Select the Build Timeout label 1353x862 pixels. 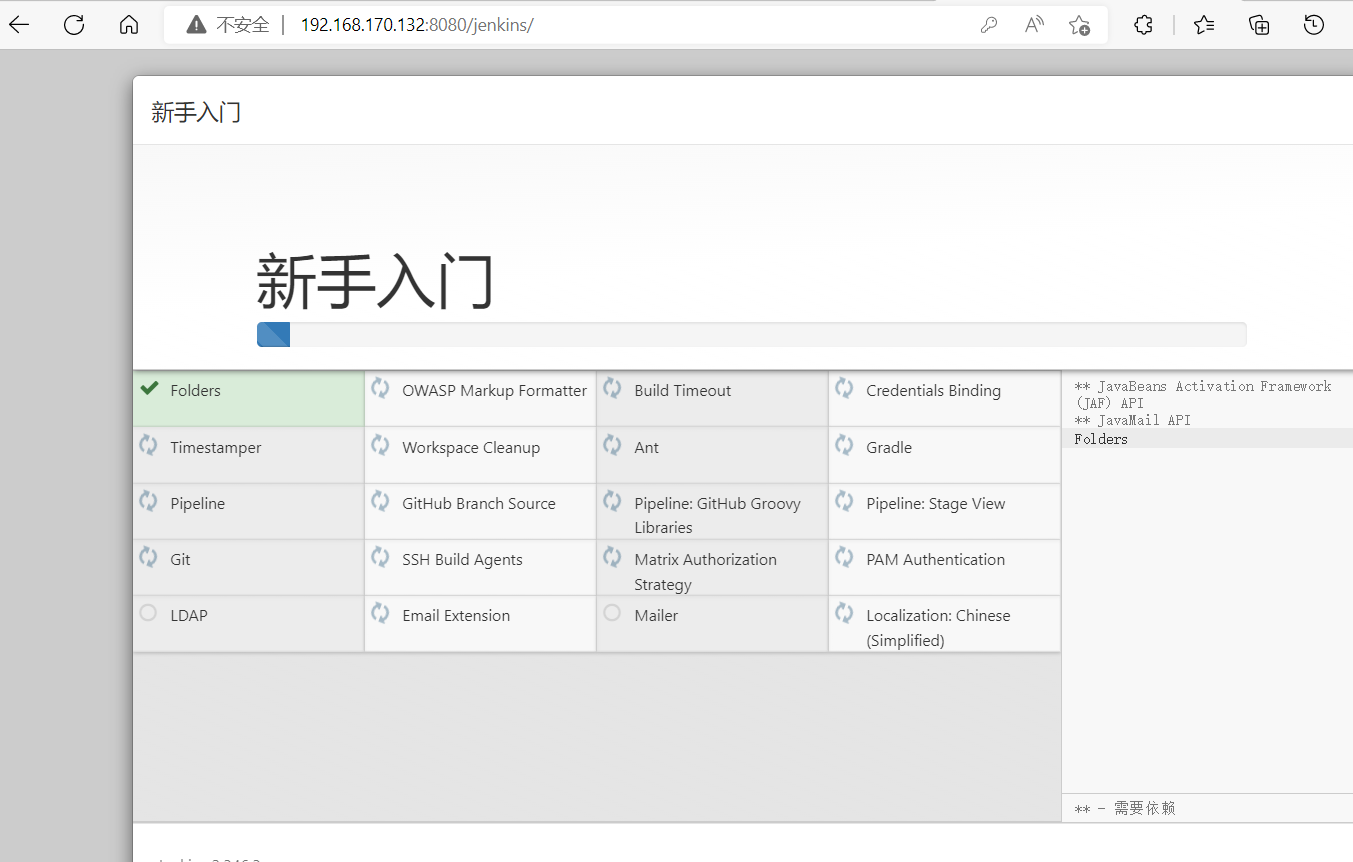pos(683,391)
